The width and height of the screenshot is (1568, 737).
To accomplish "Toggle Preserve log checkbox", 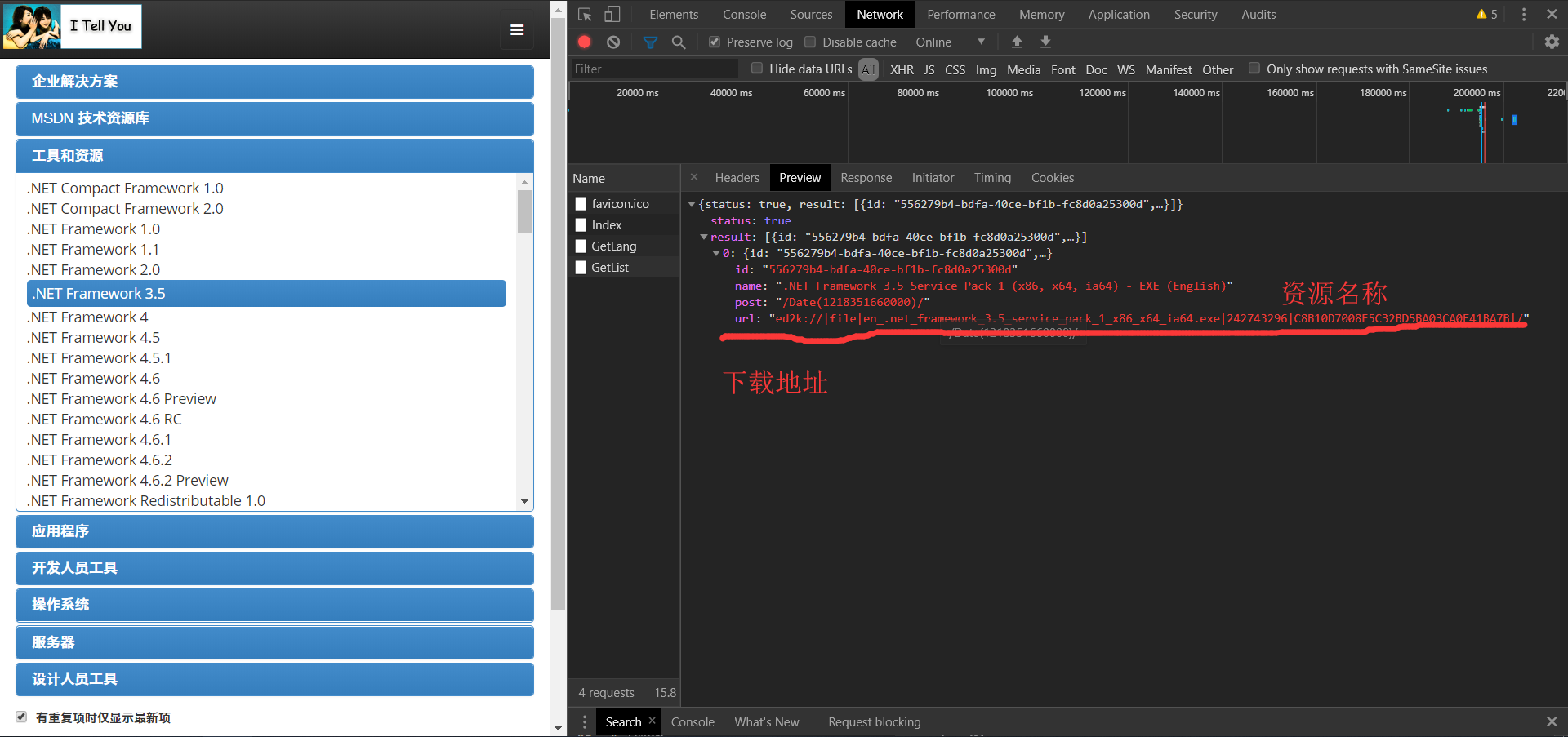I will point(715,42).
